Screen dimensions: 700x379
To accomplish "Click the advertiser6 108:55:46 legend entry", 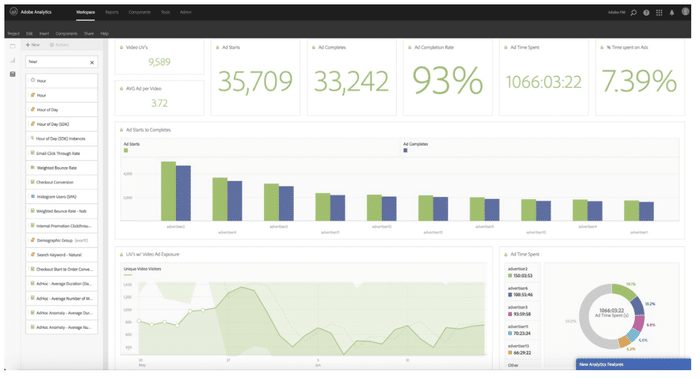I will tap(521, 292).
